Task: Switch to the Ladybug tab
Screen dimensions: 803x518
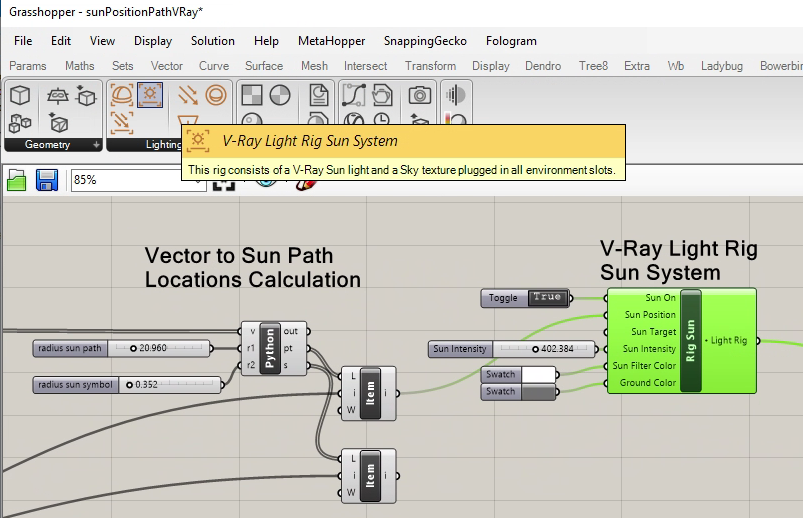Action: pos(722,66)
